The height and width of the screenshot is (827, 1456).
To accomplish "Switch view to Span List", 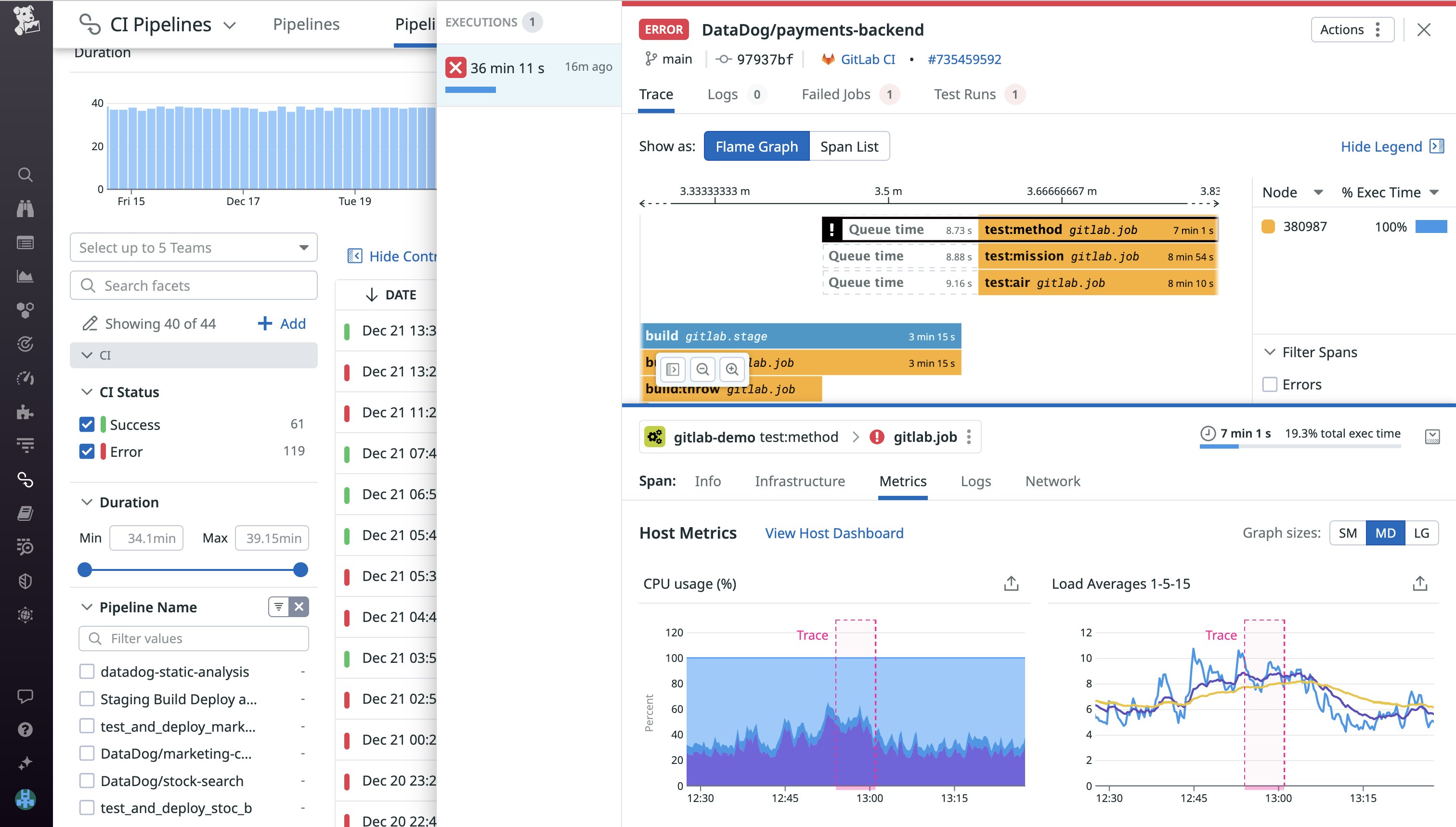I will (849, 146).
